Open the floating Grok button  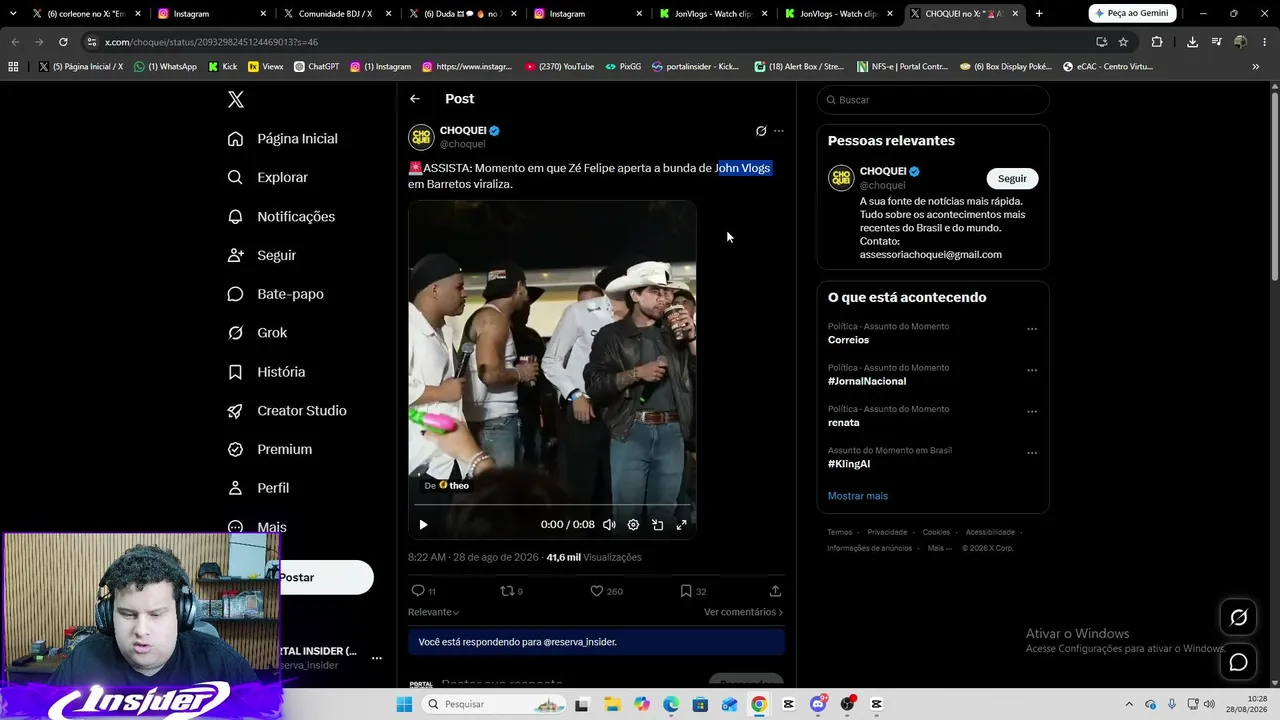pos(1238,618)
